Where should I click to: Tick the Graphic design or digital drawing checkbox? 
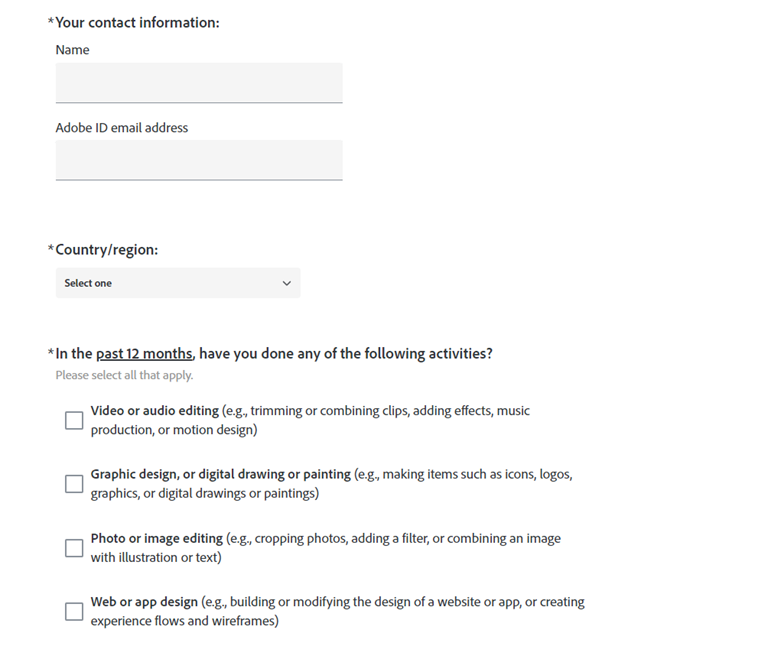(x=74, y=484)
